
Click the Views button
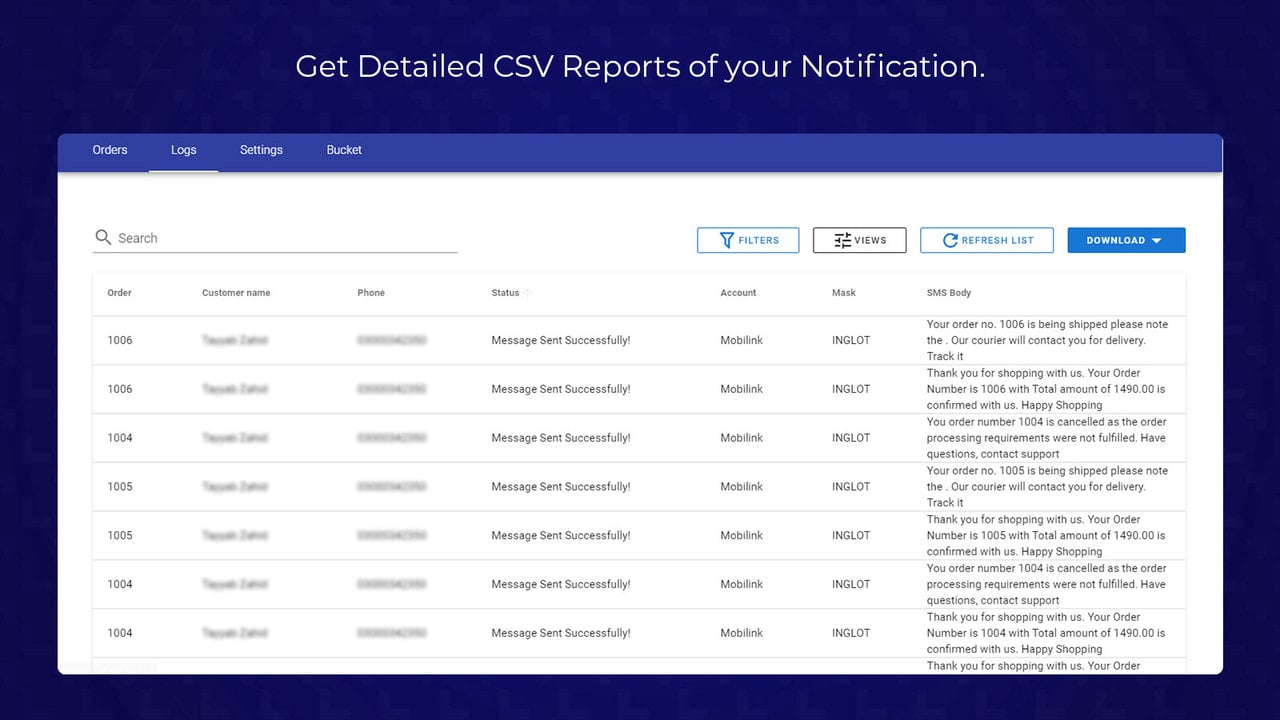860,240
